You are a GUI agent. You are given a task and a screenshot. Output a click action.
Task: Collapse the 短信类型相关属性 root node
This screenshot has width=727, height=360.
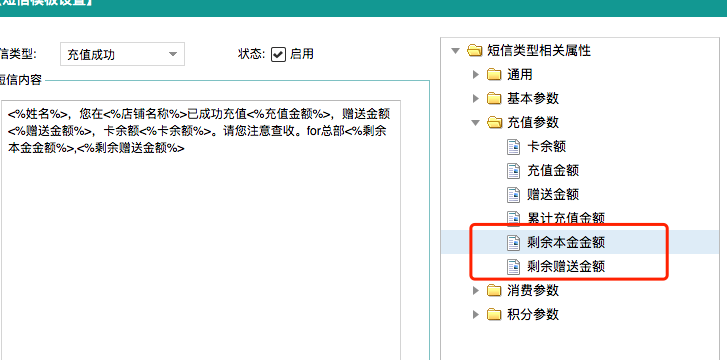[x=456, y=50]
